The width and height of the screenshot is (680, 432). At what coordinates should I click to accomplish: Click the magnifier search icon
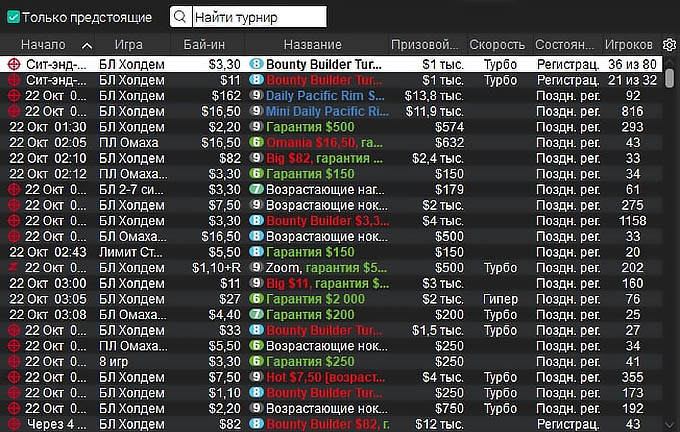coord(180,17)
